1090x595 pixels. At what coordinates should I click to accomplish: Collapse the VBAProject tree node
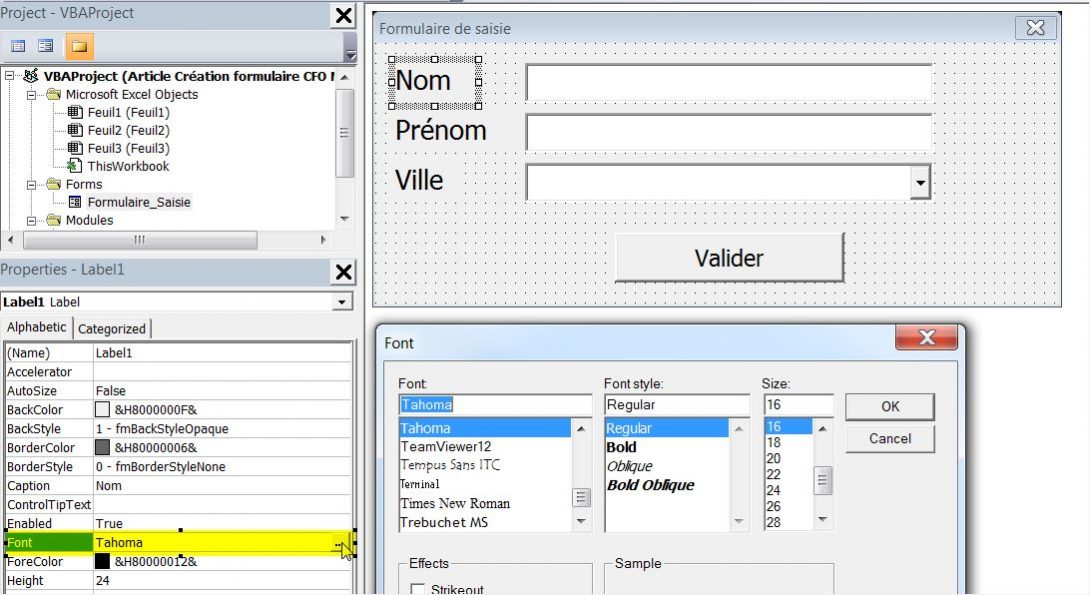coord(8,75)
